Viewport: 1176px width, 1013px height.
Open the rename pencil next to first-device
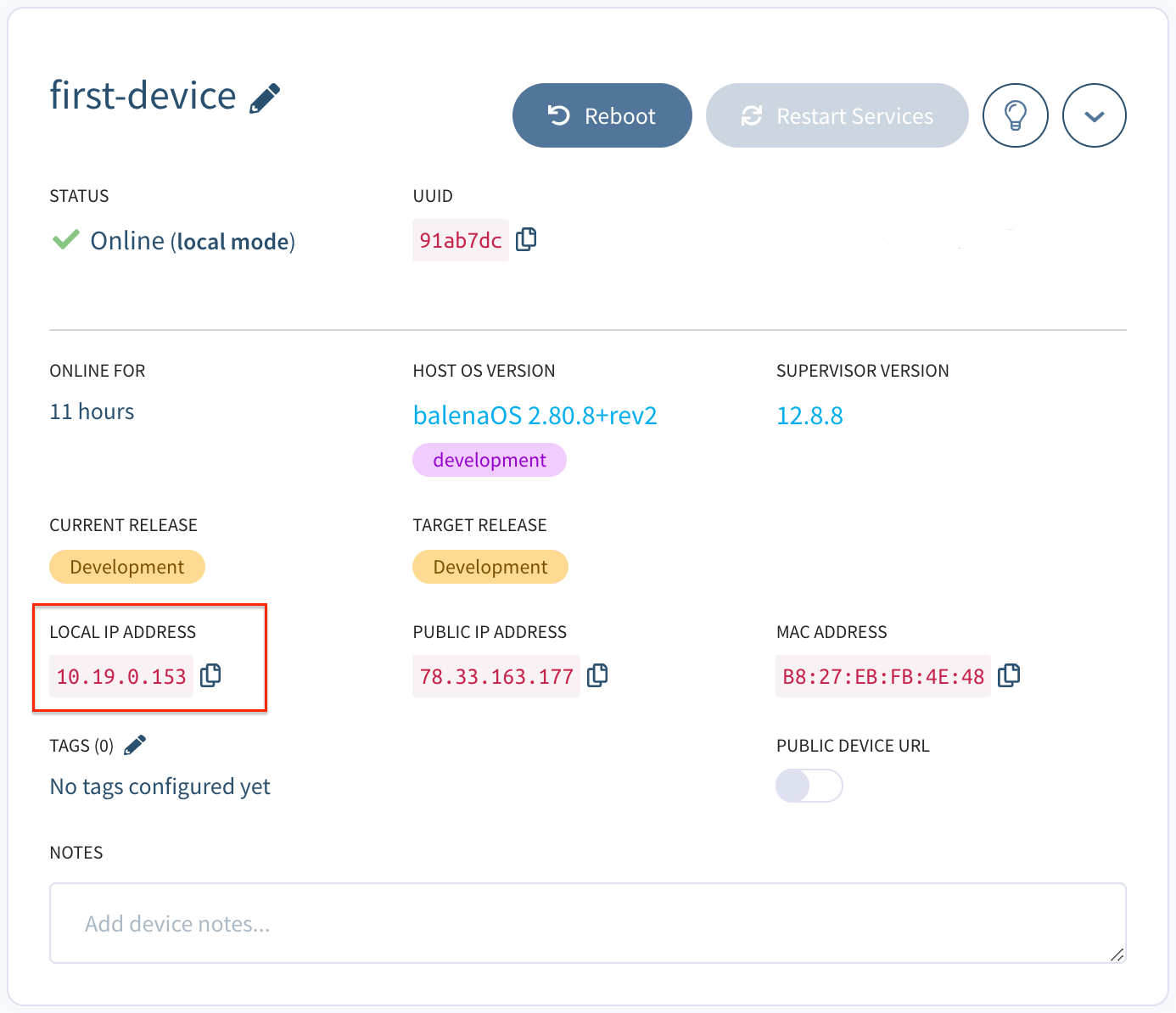pos(263,97)
